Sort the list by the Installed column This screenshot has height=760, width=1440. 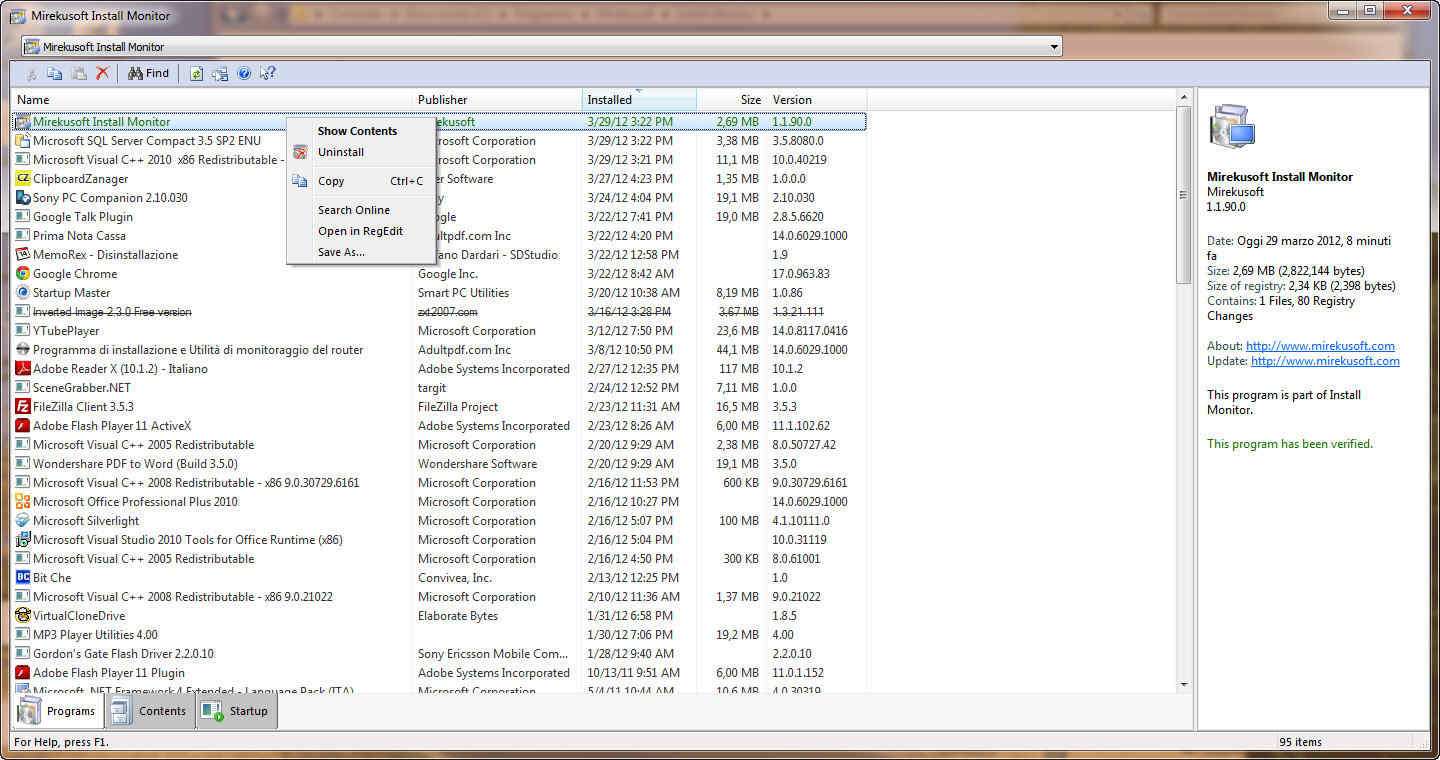[638, 100]
